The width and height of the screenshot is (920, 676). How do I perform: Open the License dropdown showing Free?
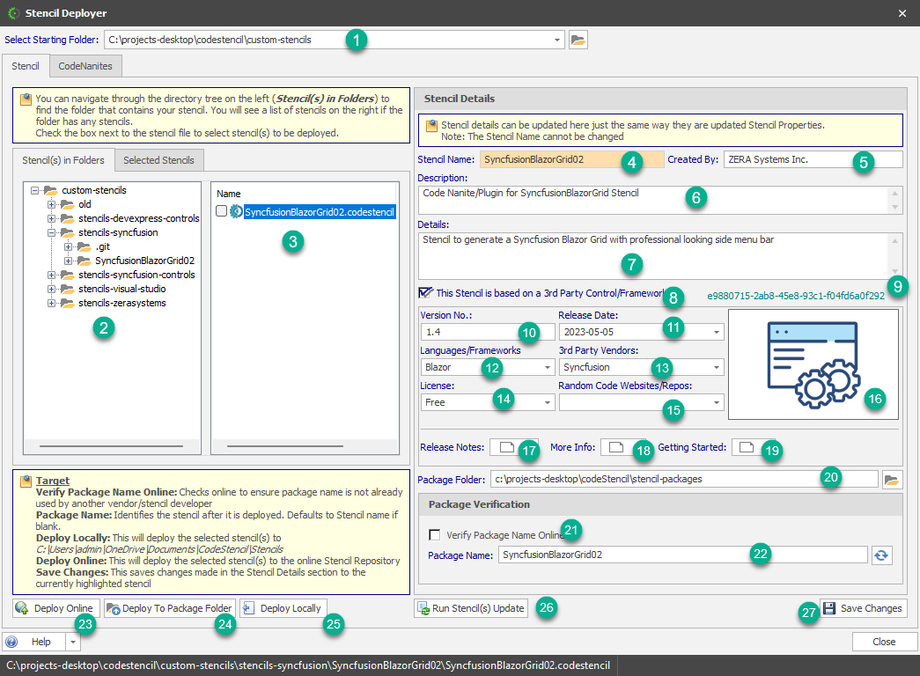(x=547, y=402)
